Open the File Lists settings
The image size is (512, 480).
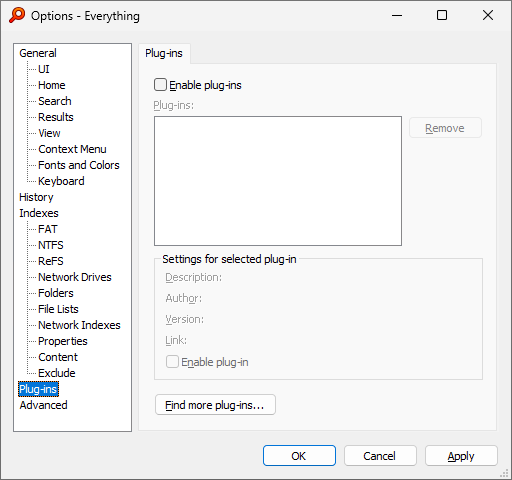point(58,309)
